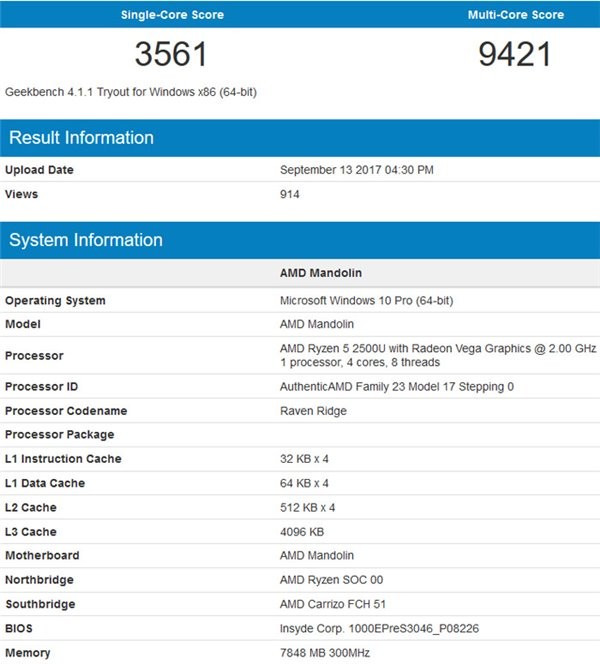Click the Motherboard label

(x=42, y=556)
